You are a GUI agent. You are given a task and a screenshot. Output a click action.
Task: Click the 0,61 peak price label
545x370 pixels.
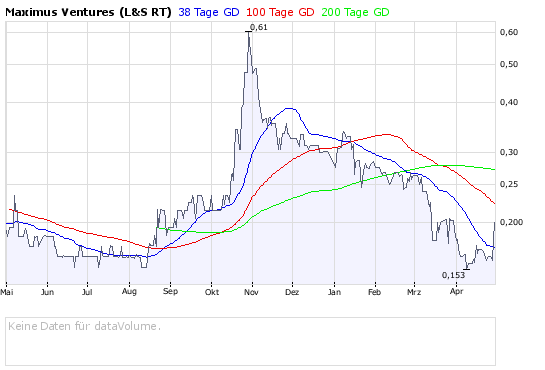pyautogui.click(x=259, y=27)
